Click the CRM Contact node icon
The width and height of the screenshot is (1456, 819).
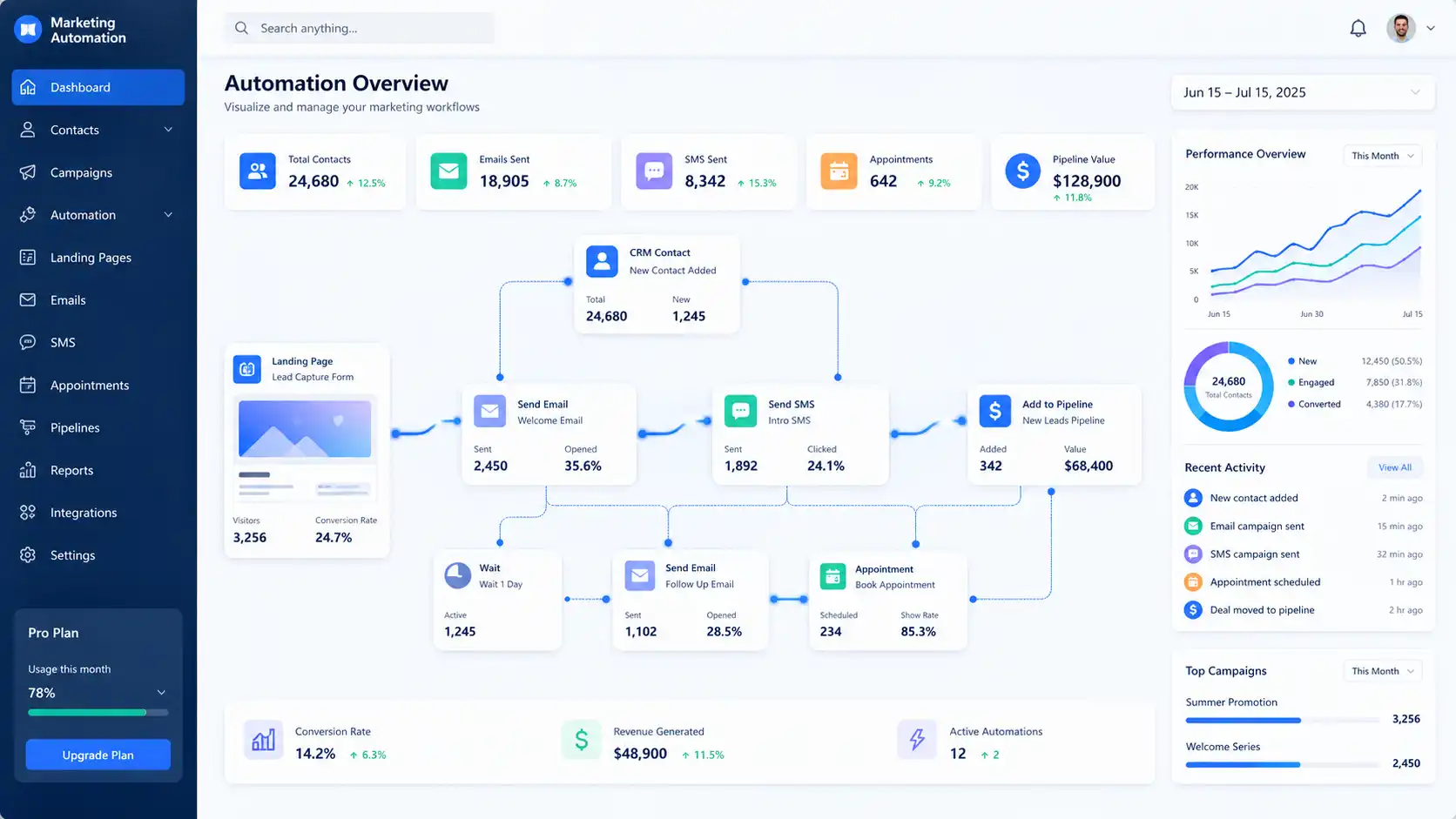click(x=602, y=261)
